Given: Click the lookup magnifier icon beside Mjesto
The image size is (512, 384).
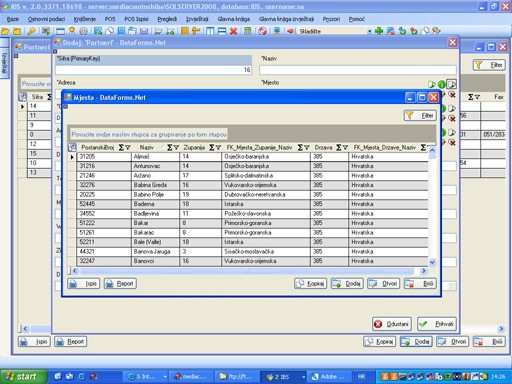Looking at the screenshot, I should tap(452, 84).
